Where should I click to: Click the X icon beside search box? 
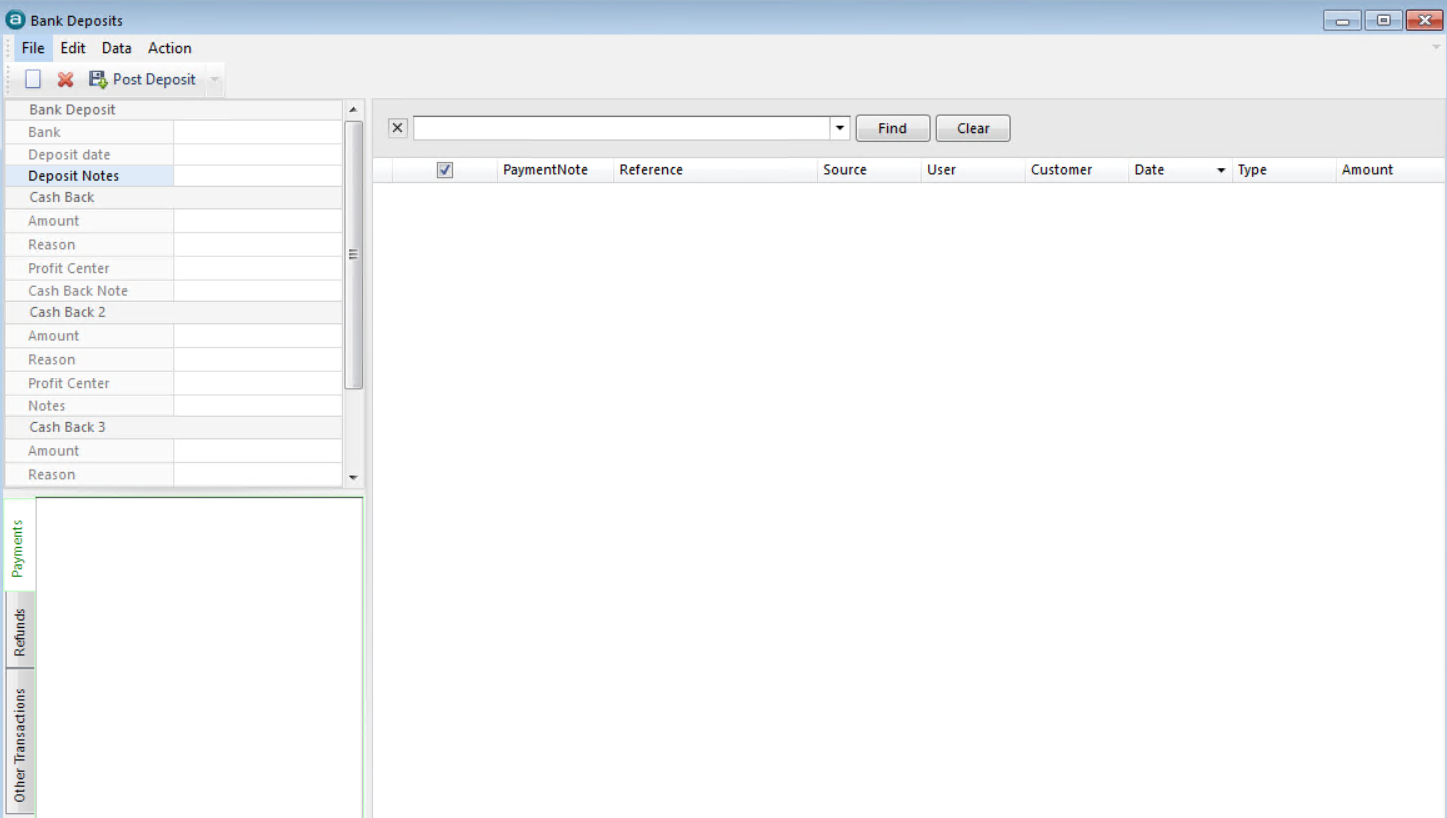(x=398, y=128)
